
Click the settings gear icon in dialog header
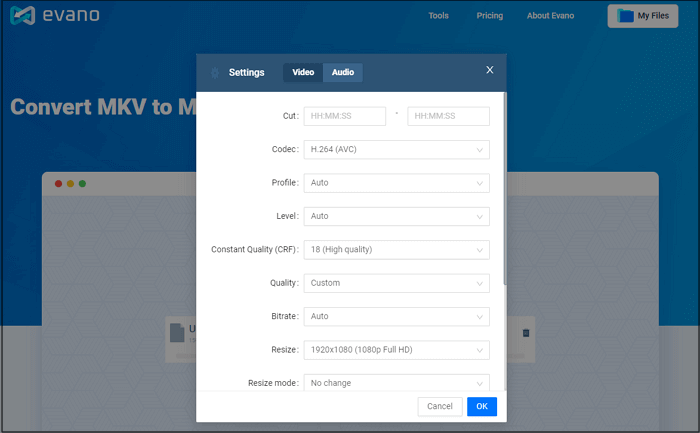click(214, 73)
